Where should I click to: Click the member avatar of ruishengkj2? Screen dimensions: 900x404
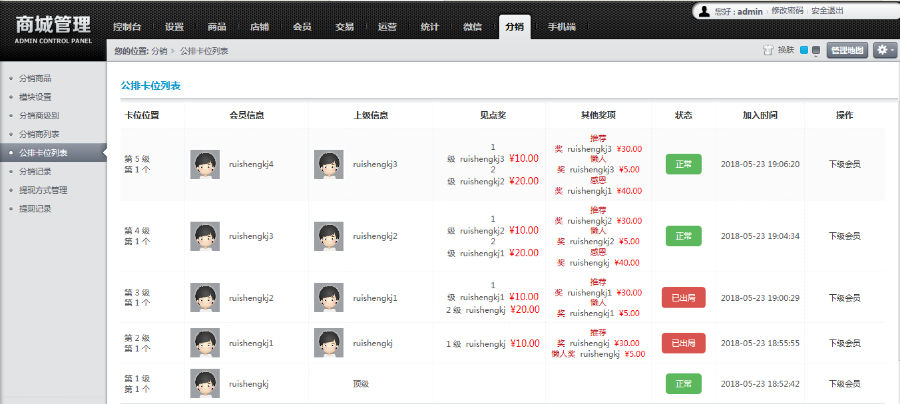205,297
